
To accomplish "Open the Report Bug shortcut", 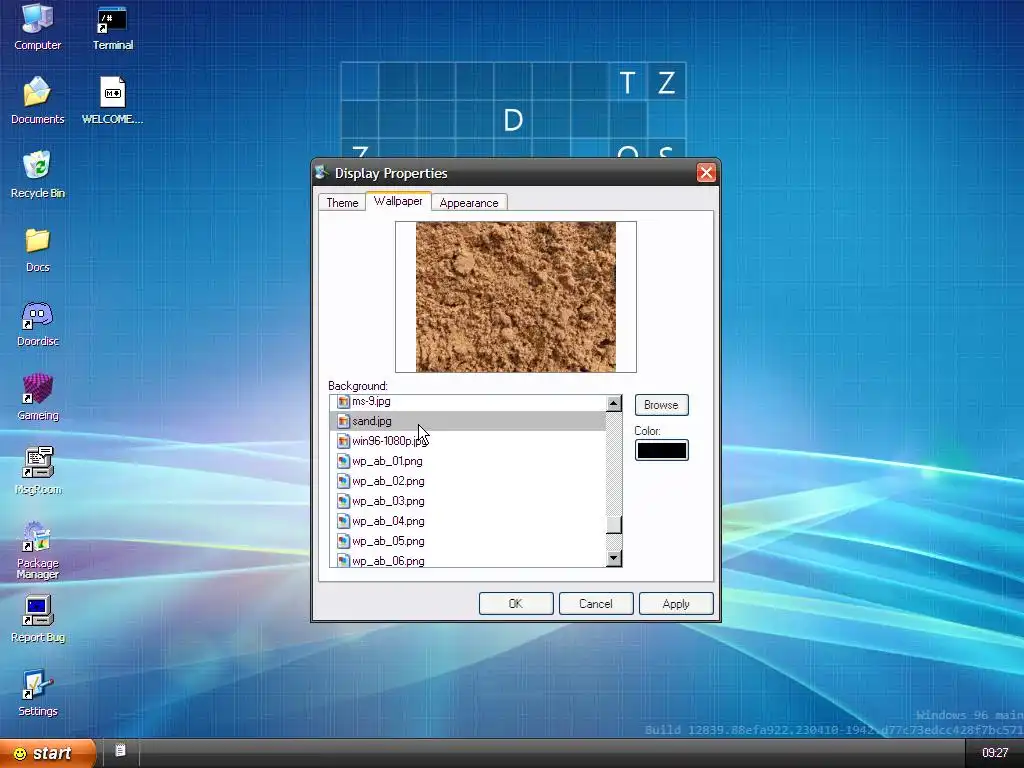I will [x=37, y=619].
